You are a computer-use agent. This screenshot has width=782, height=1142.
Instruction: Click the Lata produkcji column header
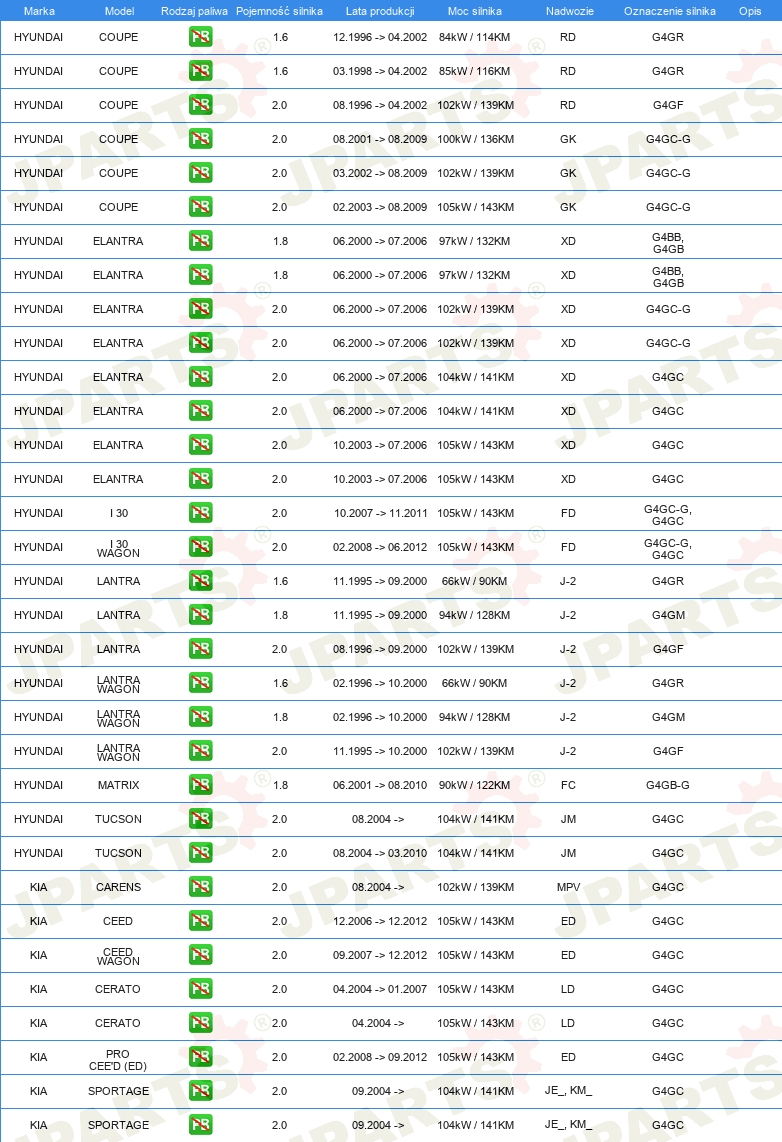380,11
